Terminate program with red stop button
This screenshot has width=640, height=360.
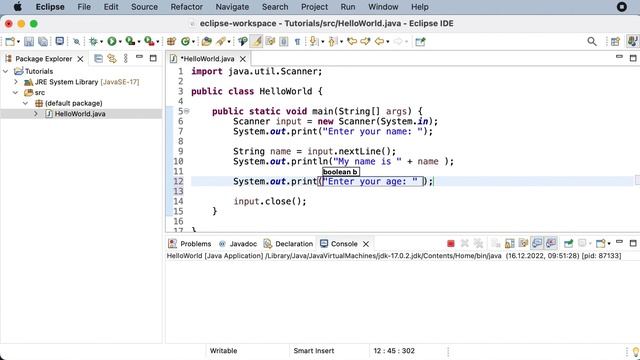tap(451, 244)
